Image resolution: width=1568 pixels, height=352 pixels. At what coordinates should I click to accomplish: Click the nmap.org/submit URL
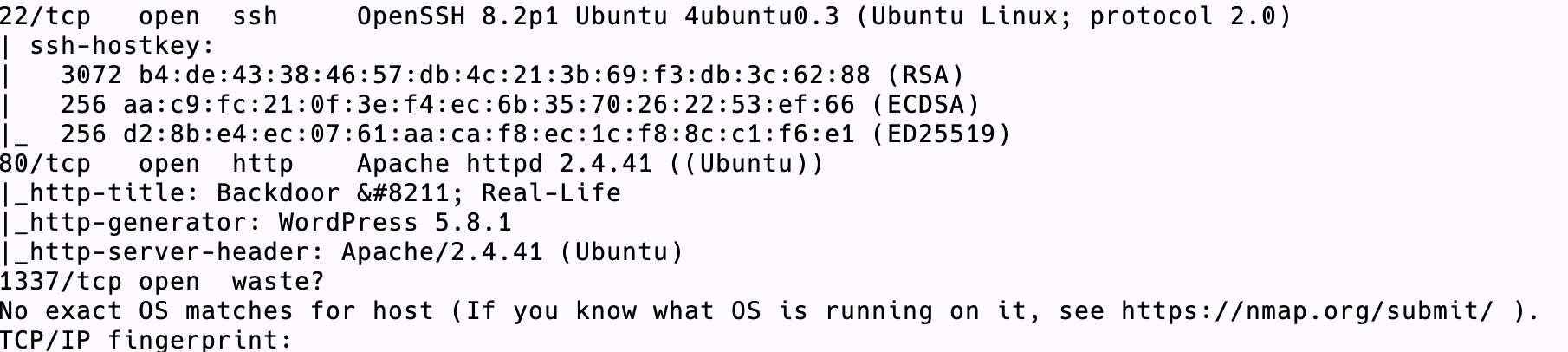point(1307,310)
